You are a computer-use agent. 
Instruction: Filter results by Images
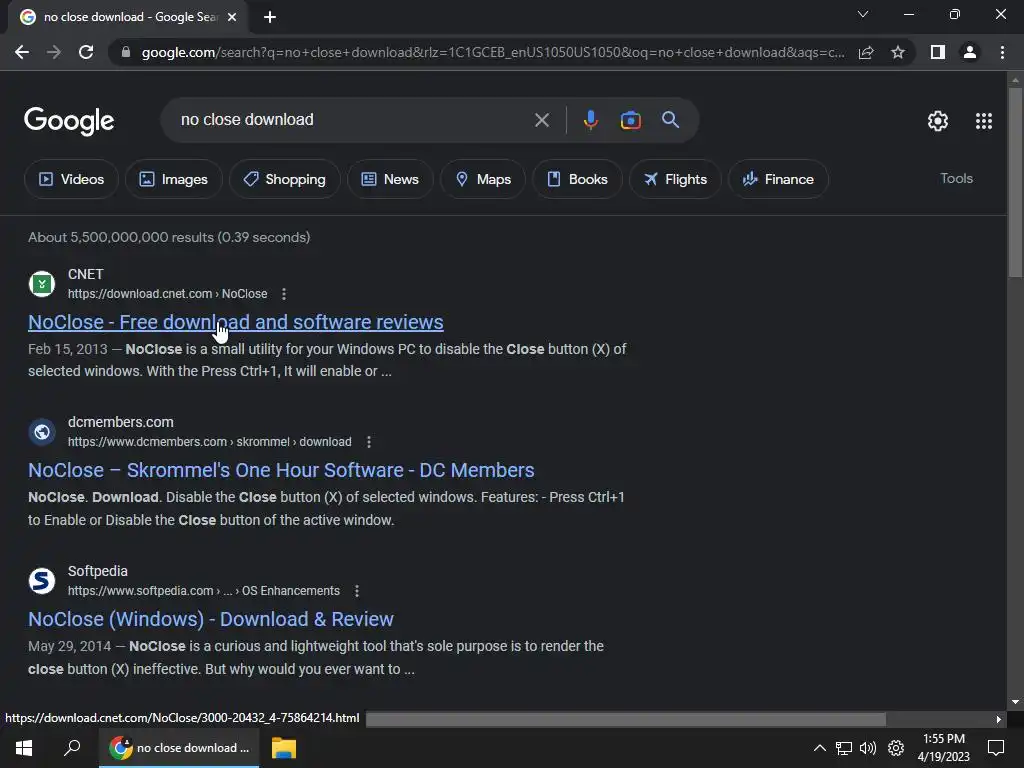(173, 179)
